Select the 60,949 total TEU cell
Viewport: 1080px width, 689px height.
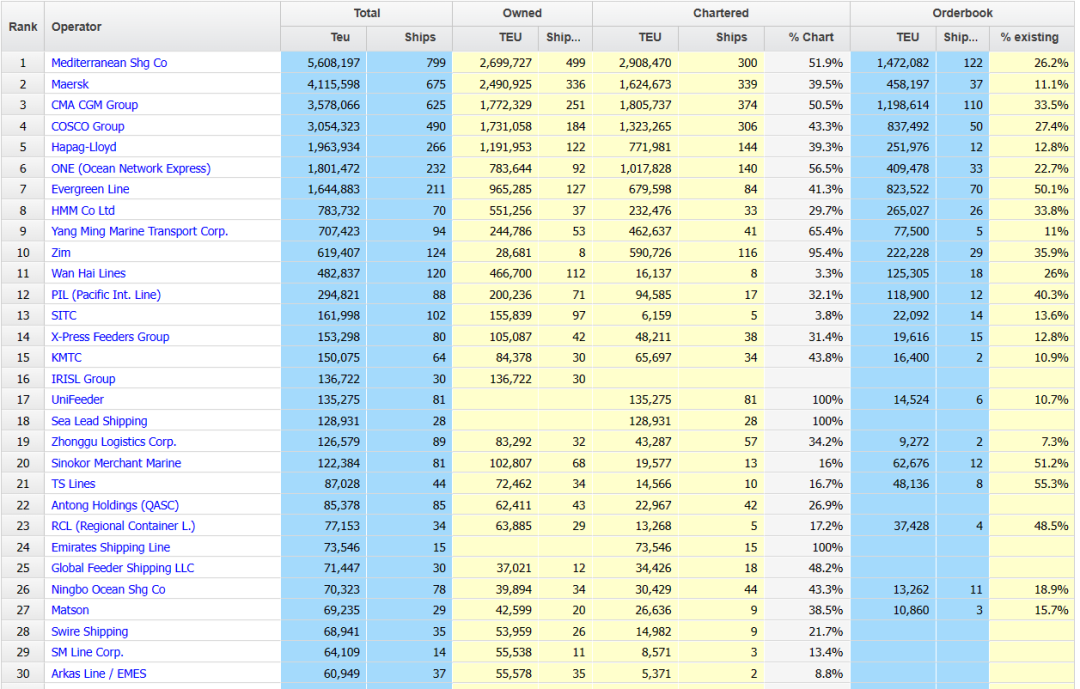click(324, 672)
